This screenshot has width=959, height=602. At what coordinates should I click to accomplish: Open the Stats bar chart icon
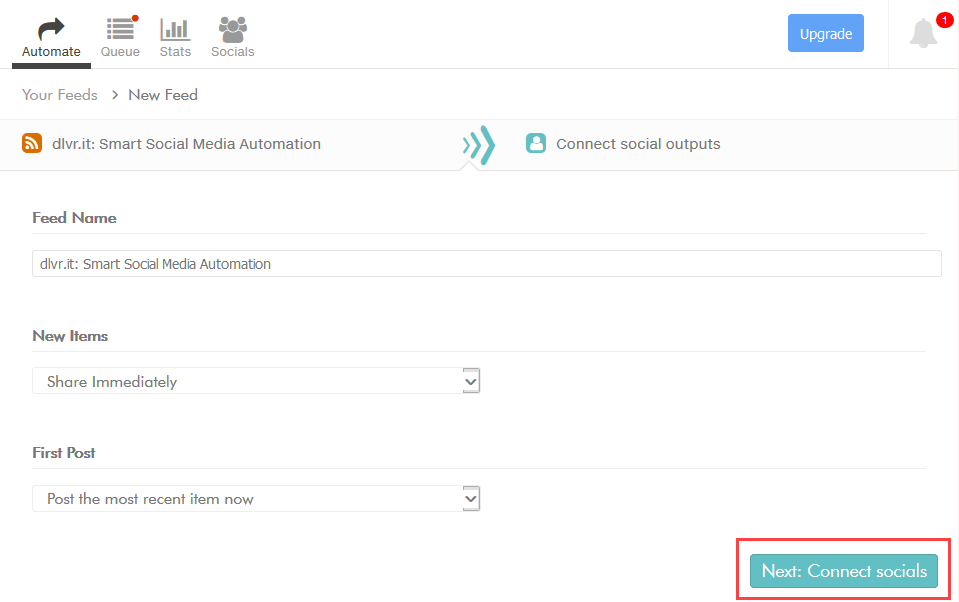coord(175,29)
